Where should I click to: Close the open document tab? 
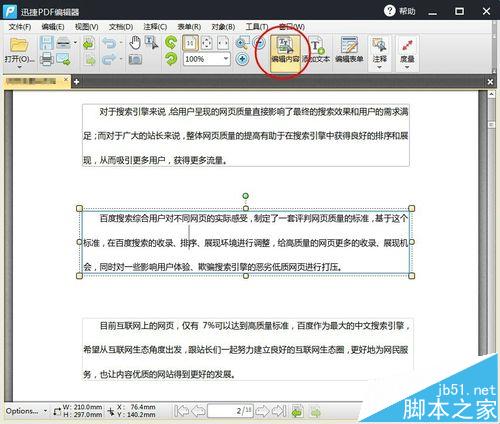click(x=66, y=80)
